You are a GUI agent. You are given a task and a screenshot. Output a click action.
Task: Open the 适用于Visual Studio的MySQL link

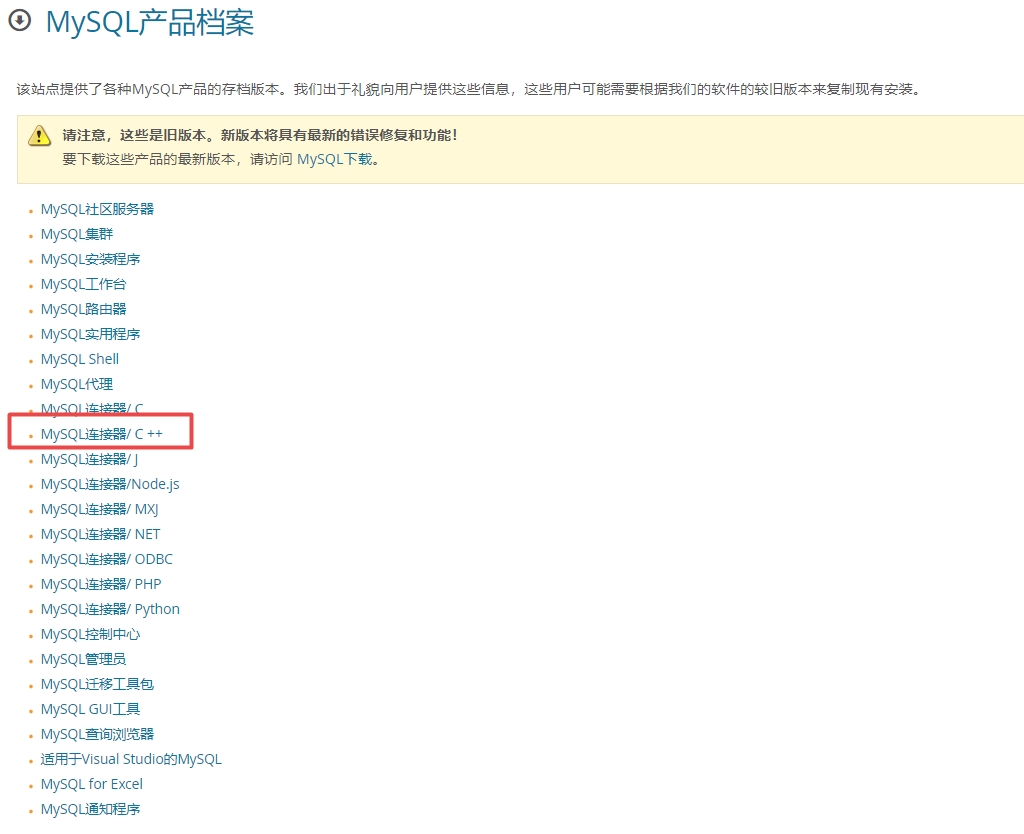pos(131,759)
